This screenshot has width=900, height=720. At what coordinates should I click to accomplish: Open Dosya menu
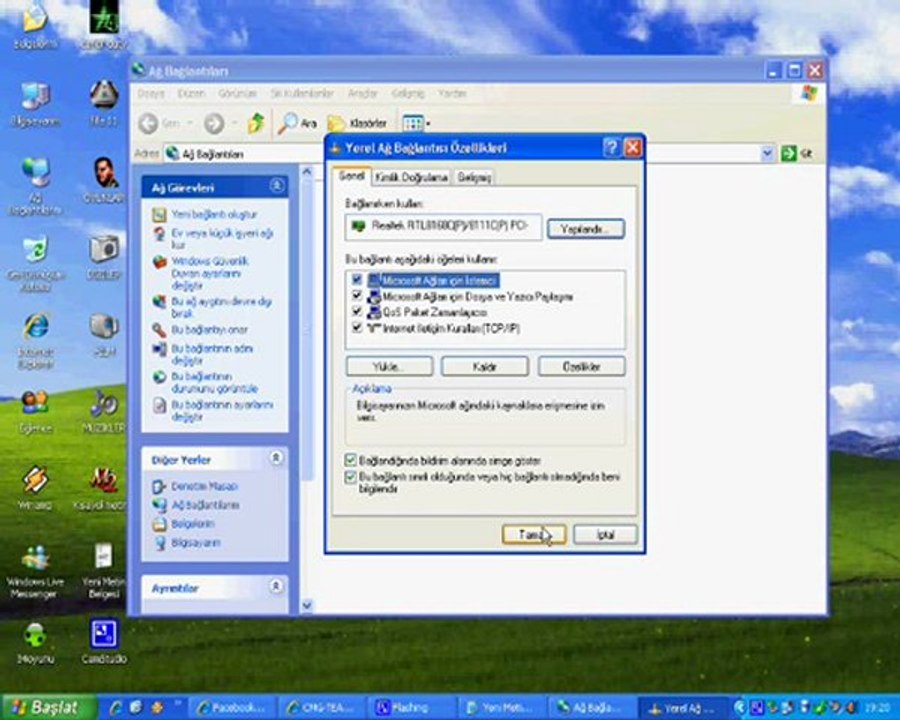point(151,93)
